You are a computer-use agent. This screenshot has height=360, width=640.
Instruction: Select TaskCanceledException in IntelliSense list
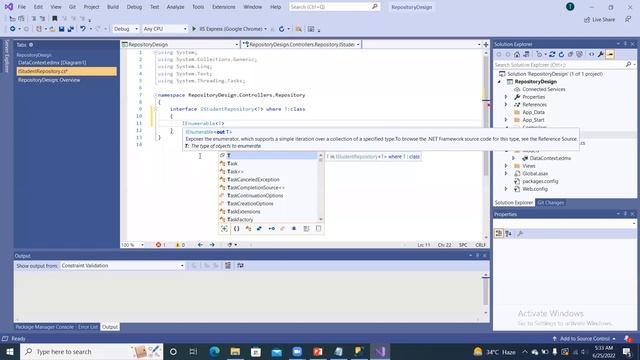253,180
